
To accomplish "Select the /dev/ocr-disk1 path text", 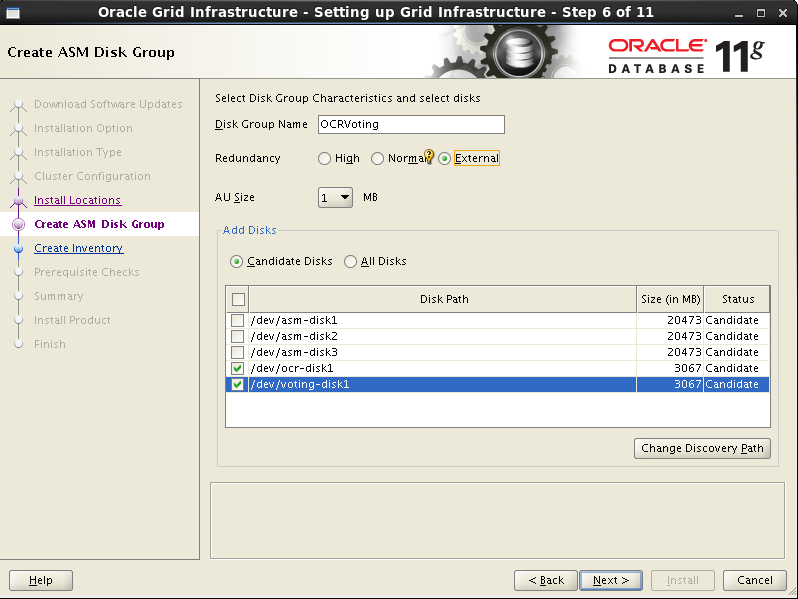I will pyautogui.click(x=292, y=368).
